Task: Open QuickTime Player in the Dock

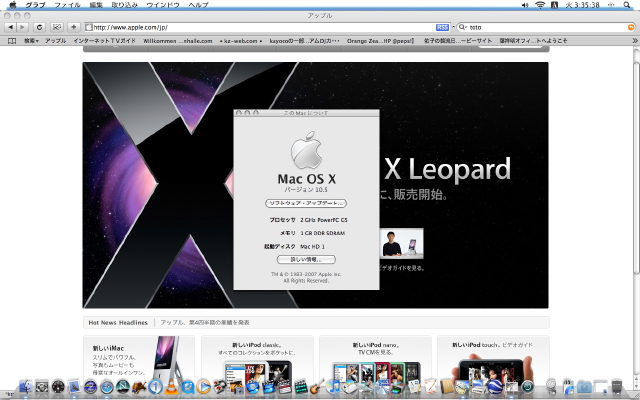Action: 188,386
